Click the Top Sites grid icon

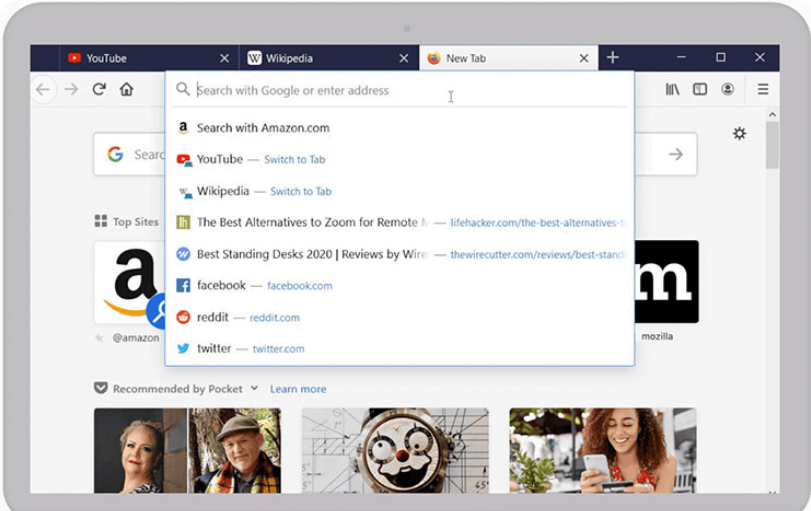(101, 221)
